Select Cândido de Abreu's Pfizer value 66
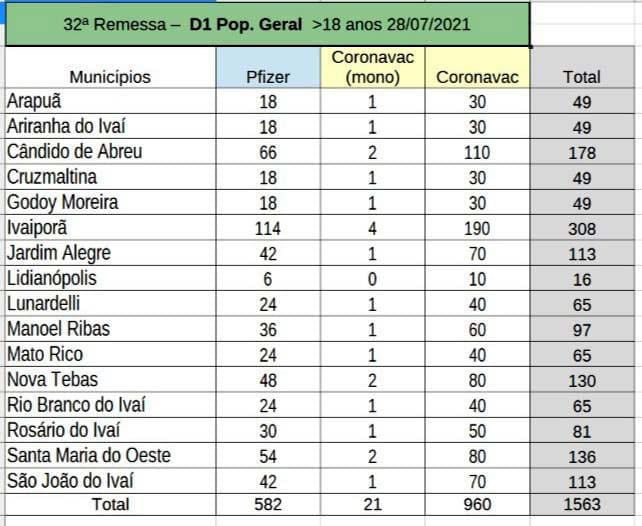The width and height of the screenshot is (642, 526). click(x=268, y=152)
